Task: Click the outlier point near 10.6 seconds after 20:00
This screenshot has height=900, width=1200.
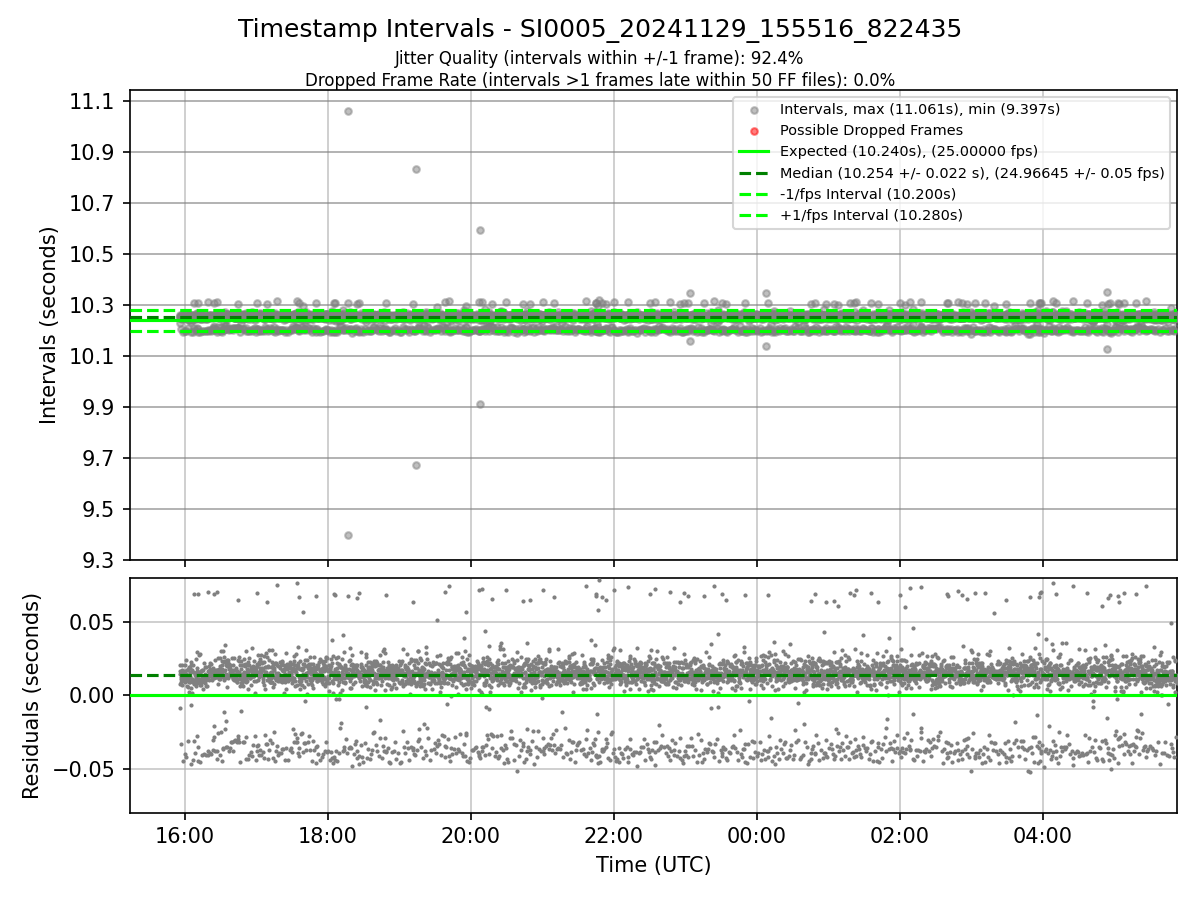Action: (x=480, y=230)
